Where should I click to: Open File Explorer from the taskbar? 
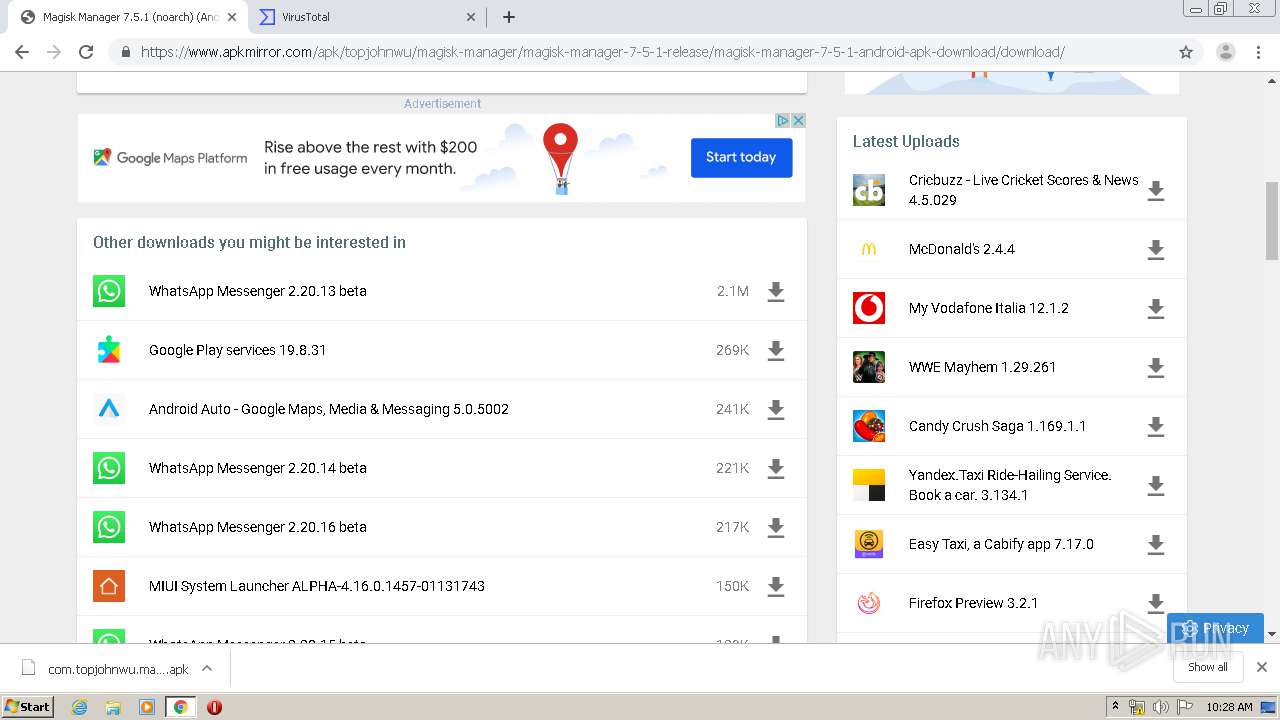[x=113, y=707]
